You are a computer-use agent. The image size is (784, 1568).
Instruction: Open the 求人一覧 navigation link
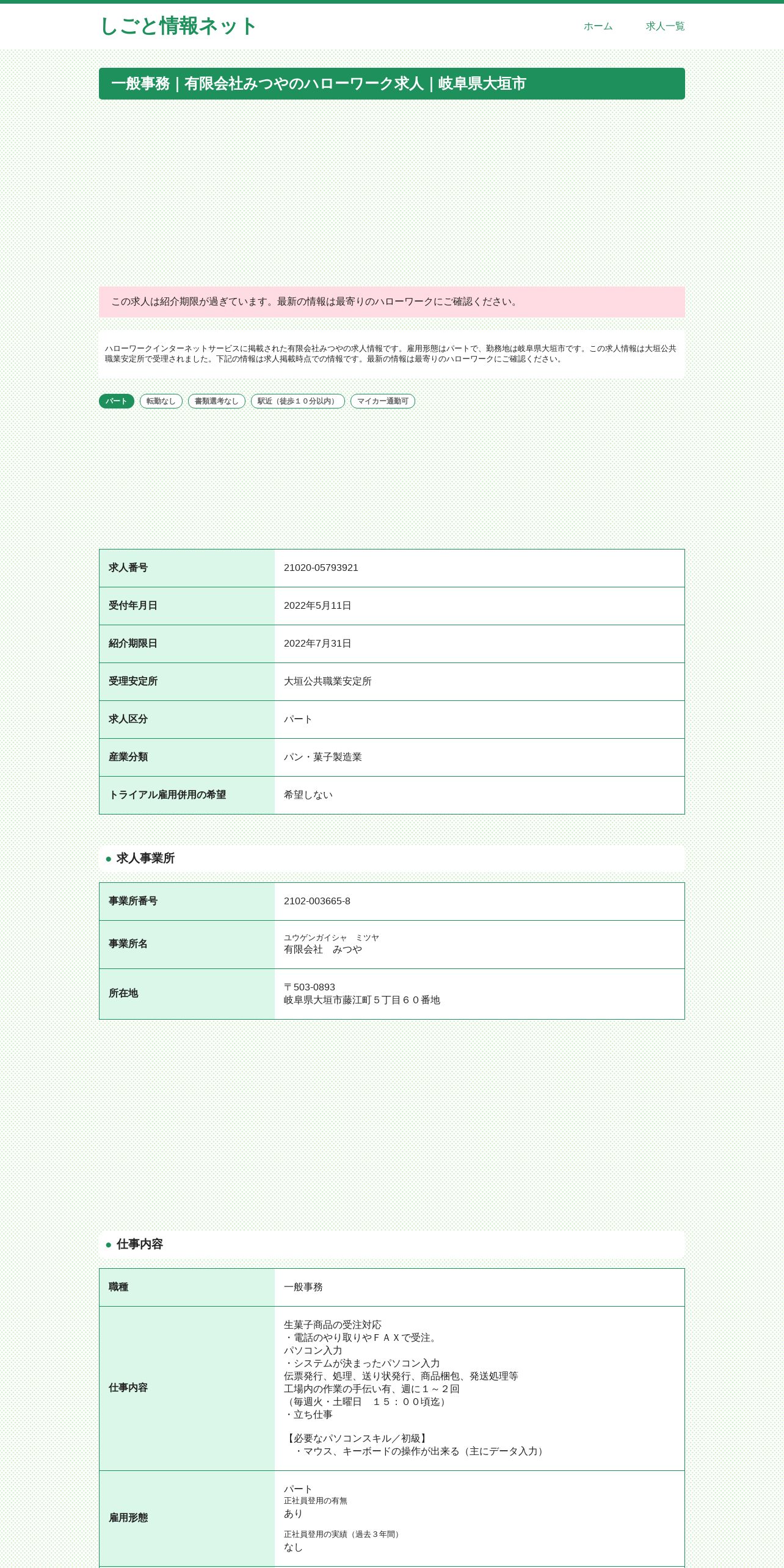(665, 26)
